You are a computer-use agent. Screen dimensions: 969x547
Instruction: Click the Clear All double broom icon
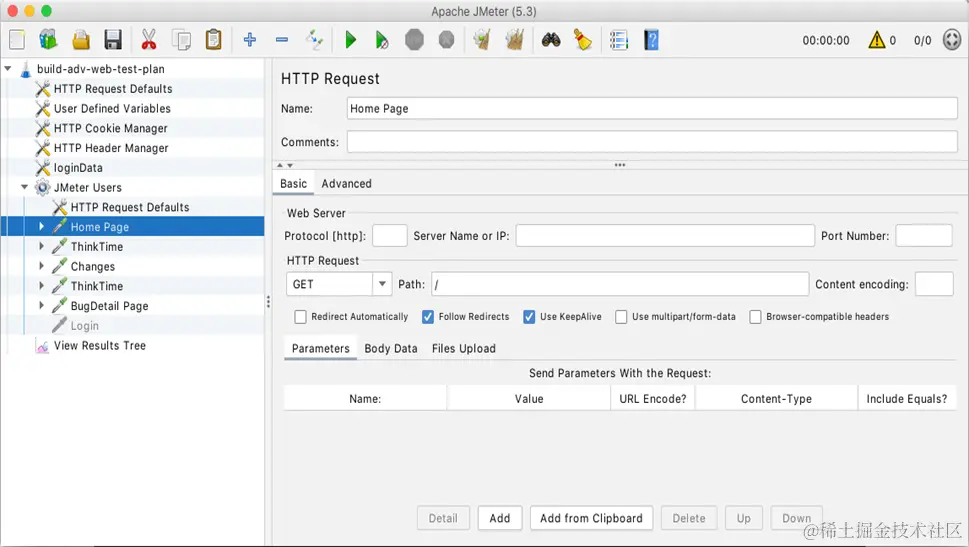[x=514, y=40]
